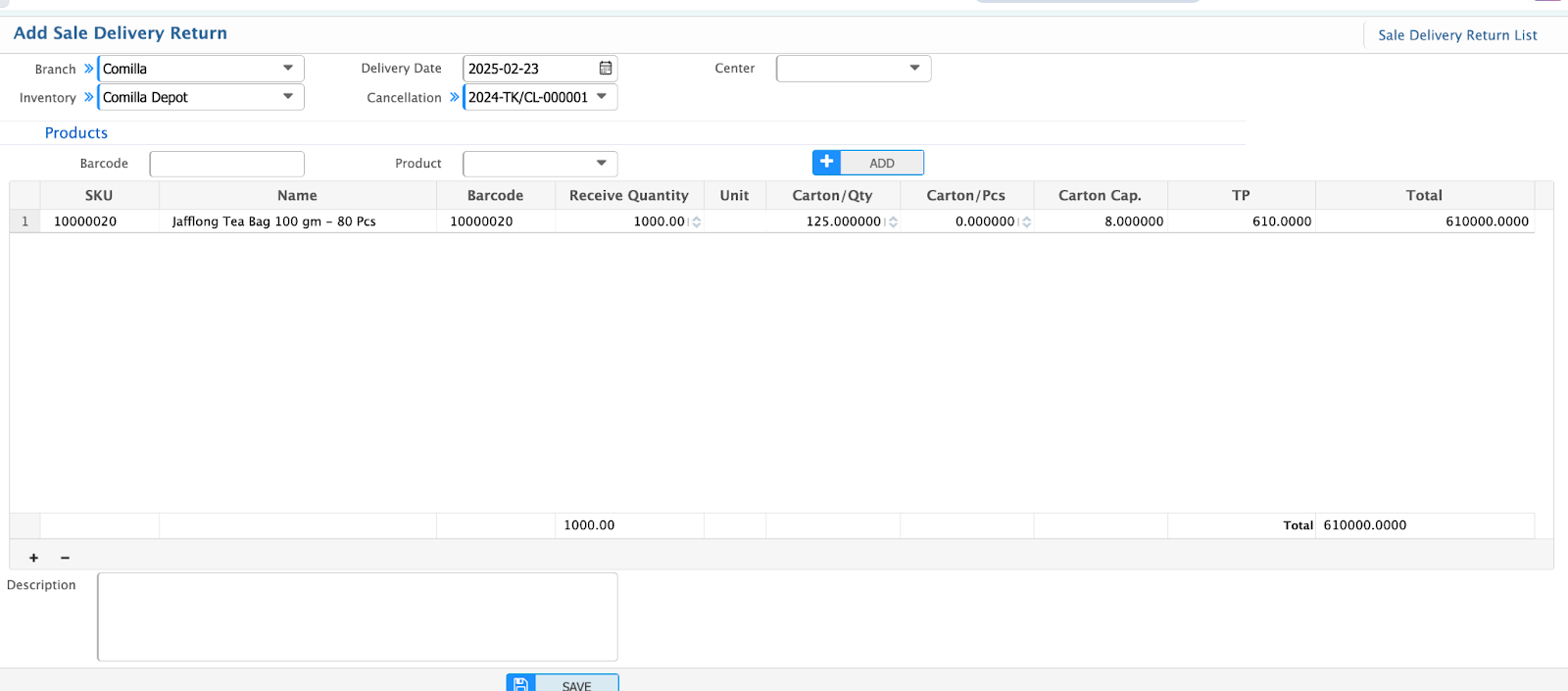
Task: Click the Carton/Pcs column header
Action: pos(966,195)
